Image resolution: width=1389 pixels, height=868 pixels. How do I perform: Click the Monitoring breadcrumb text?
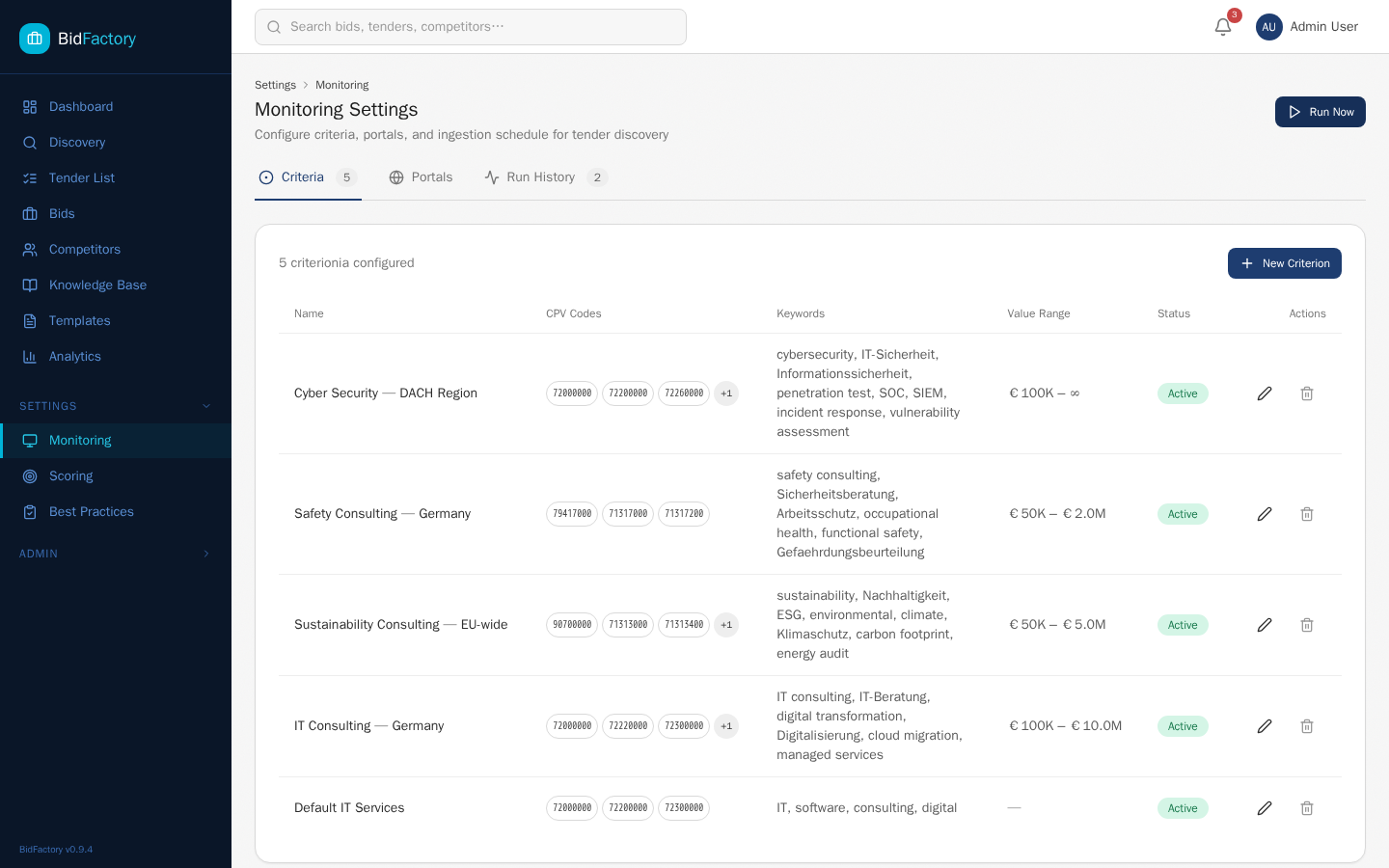(x=341, y=85)
